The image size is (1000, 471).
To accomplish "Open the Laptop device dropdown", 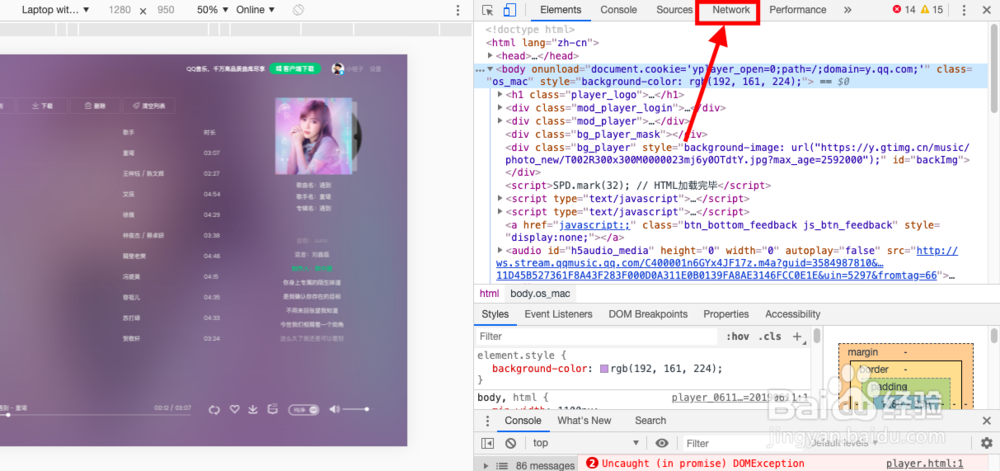I will pyautogui.click(x=55, y=10).
